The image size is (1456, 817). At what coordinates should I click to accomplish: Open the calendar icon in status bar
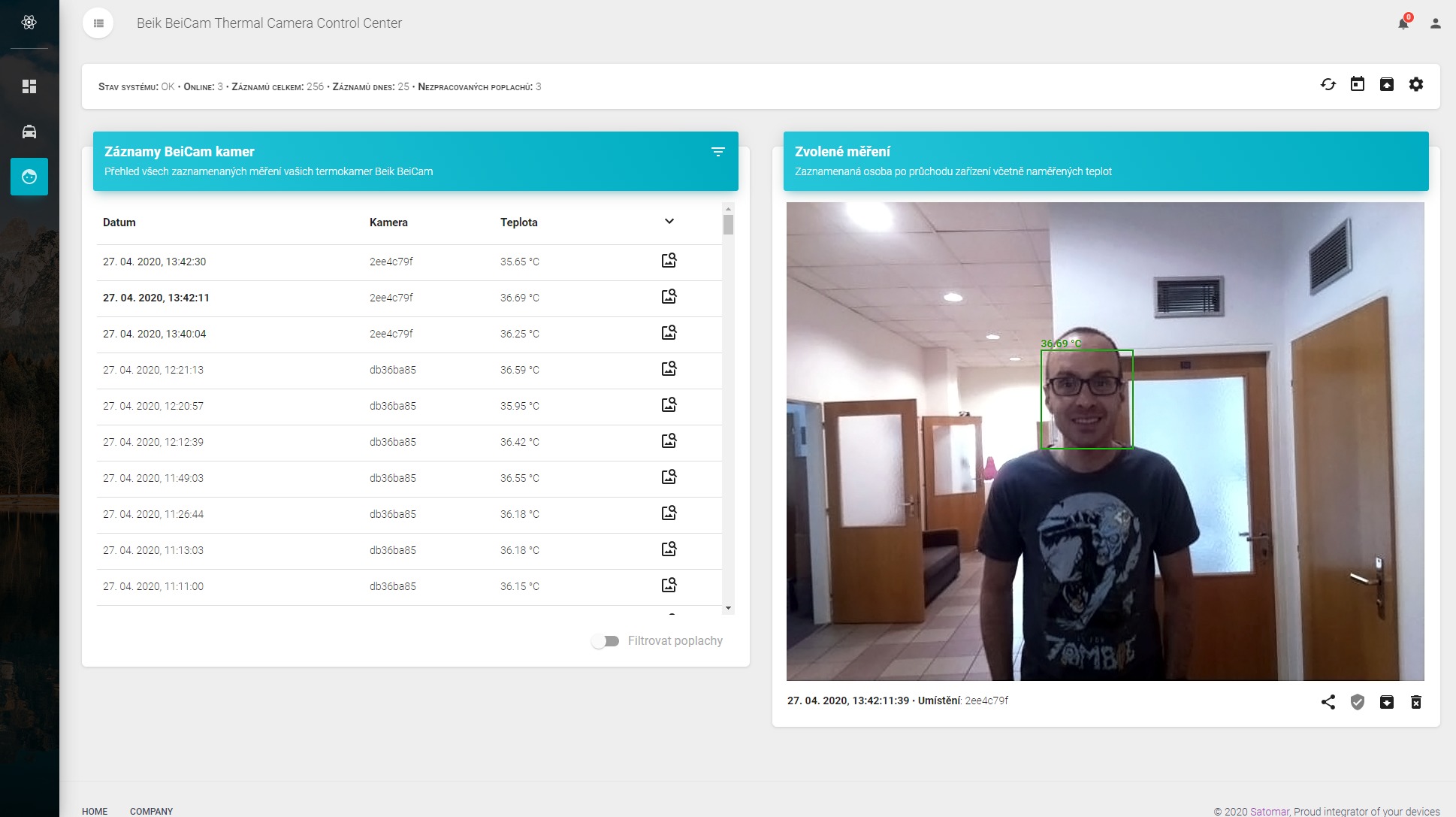coord(1357,84)
